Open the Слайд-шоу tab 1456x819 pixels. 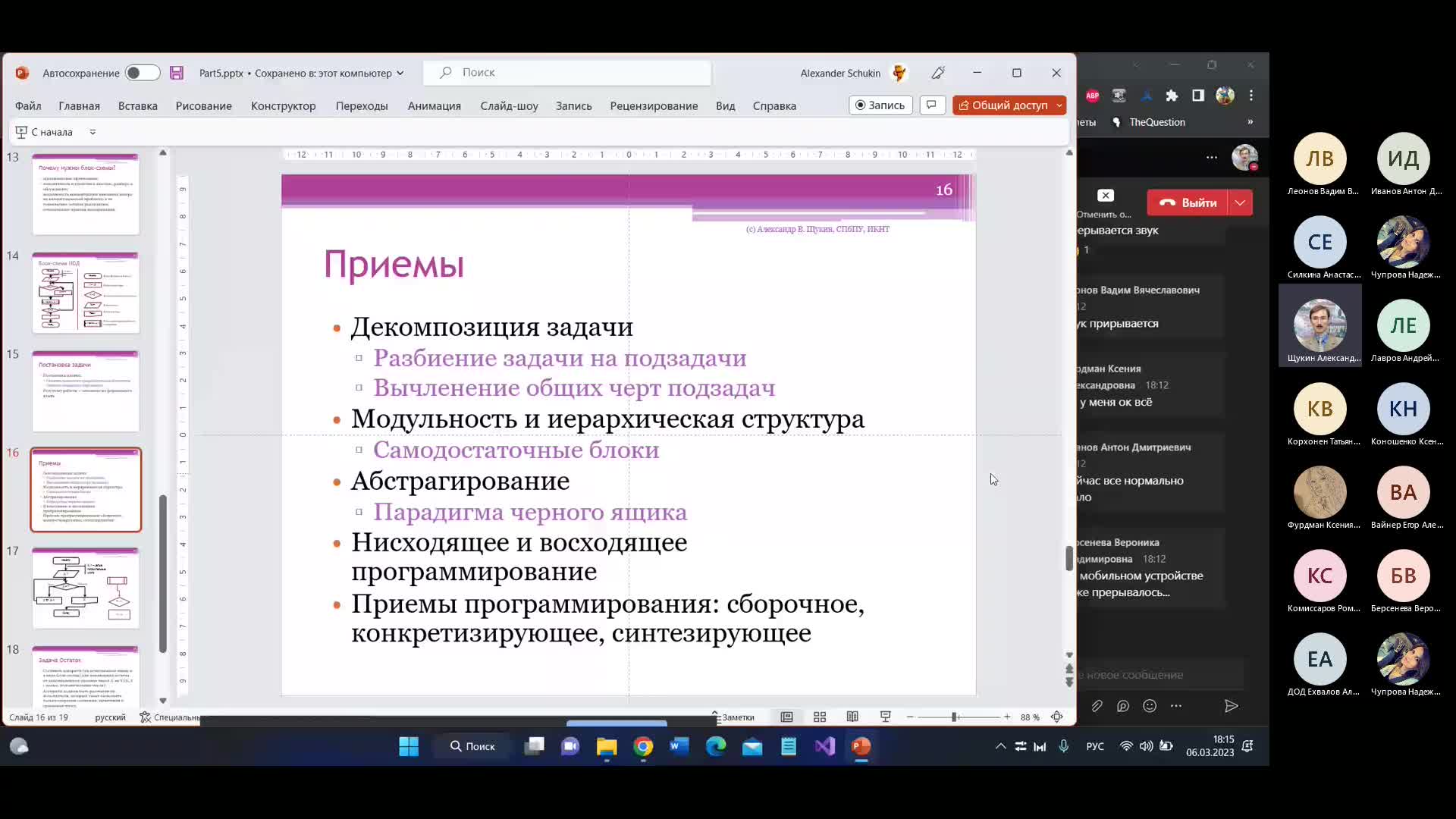[509, 106]
